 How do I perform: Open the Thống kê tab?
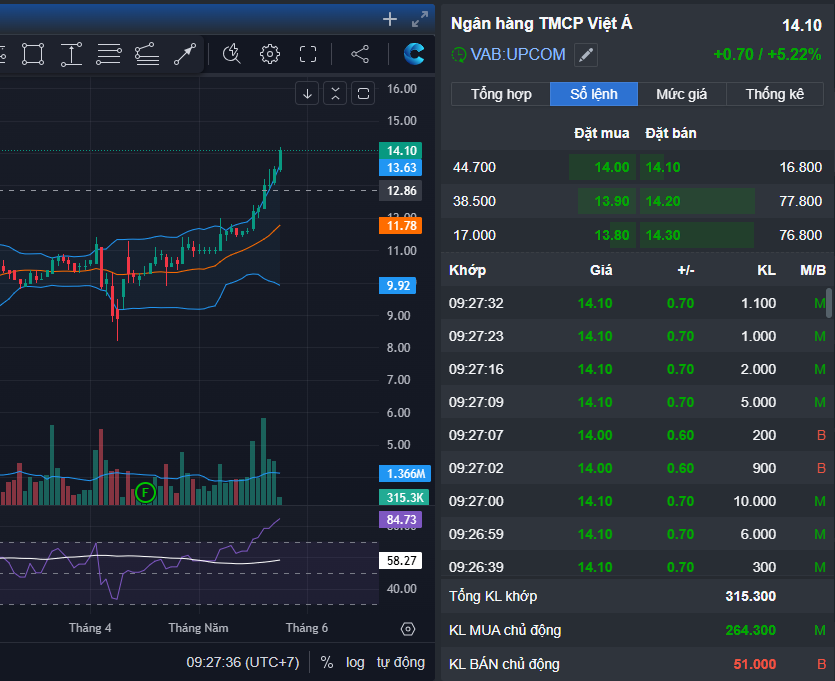[775, 94]
